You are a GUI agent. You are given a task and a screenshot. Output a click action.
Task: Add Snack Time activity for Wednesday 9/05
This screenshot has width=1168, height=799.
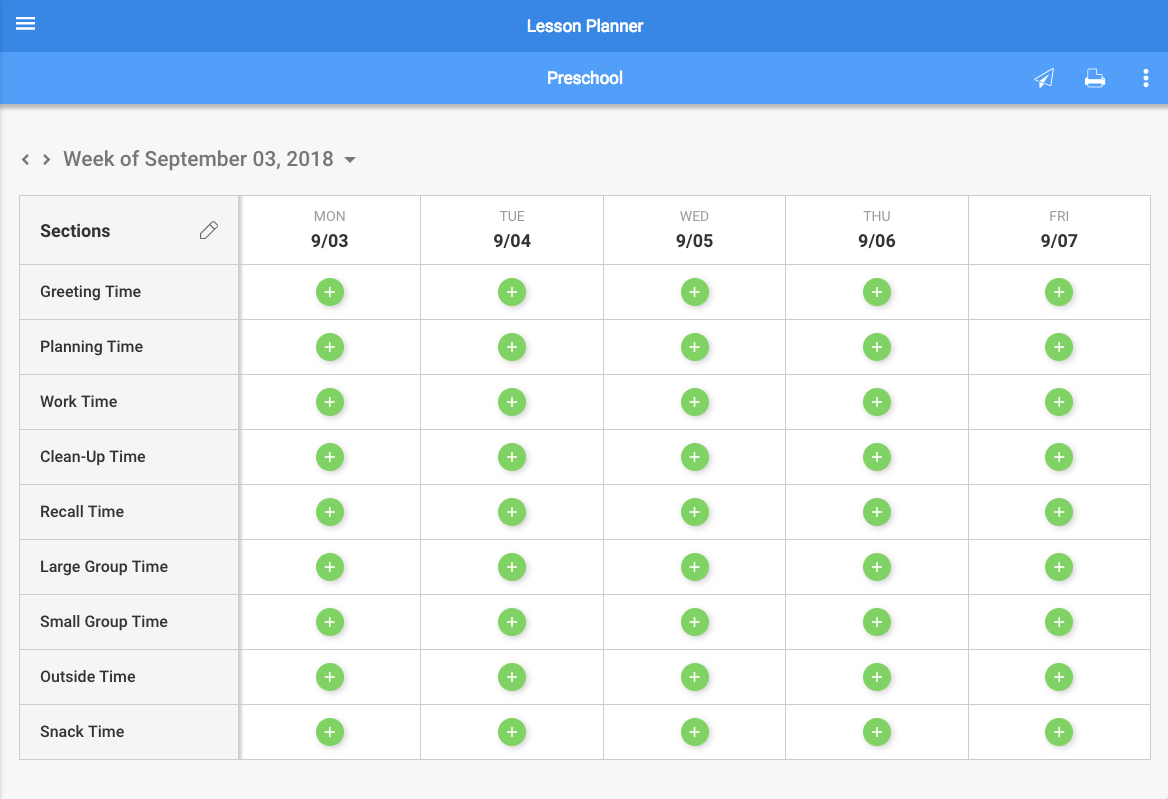coord(694,732)
